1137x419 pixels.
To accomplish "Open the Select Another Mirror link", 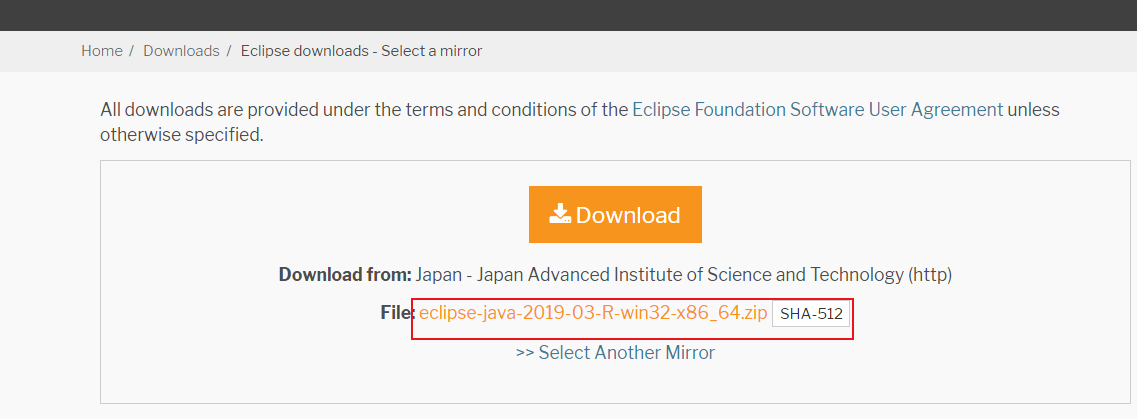I will 627,352.
